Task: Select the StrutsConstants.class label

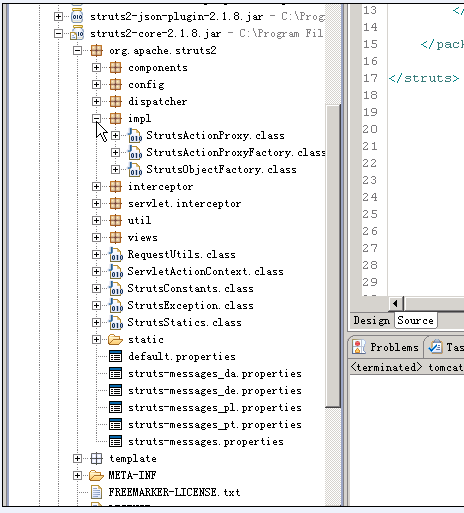Action: point(190,288)
